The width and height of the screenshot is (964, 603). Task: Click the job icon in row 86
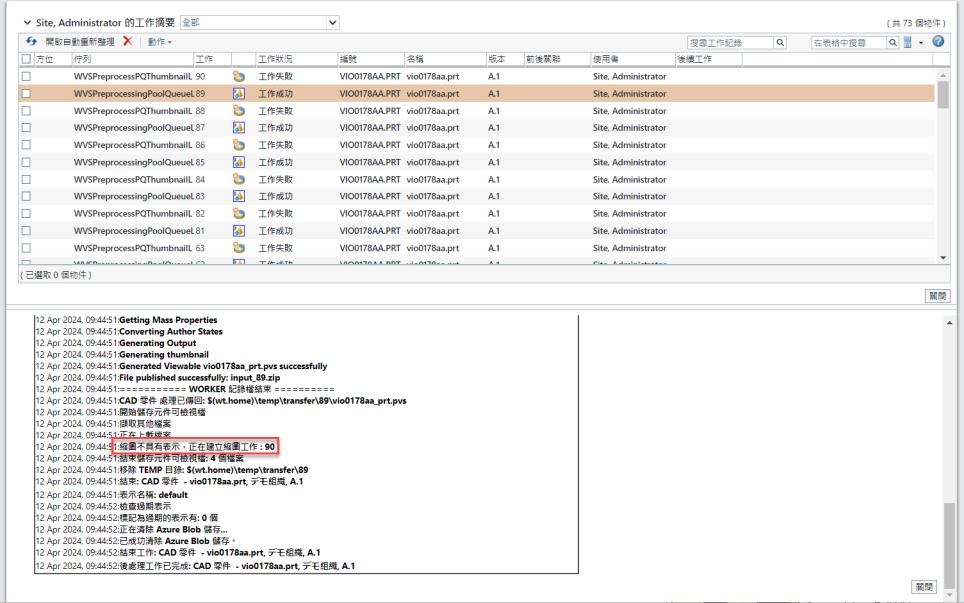point(239,145)
